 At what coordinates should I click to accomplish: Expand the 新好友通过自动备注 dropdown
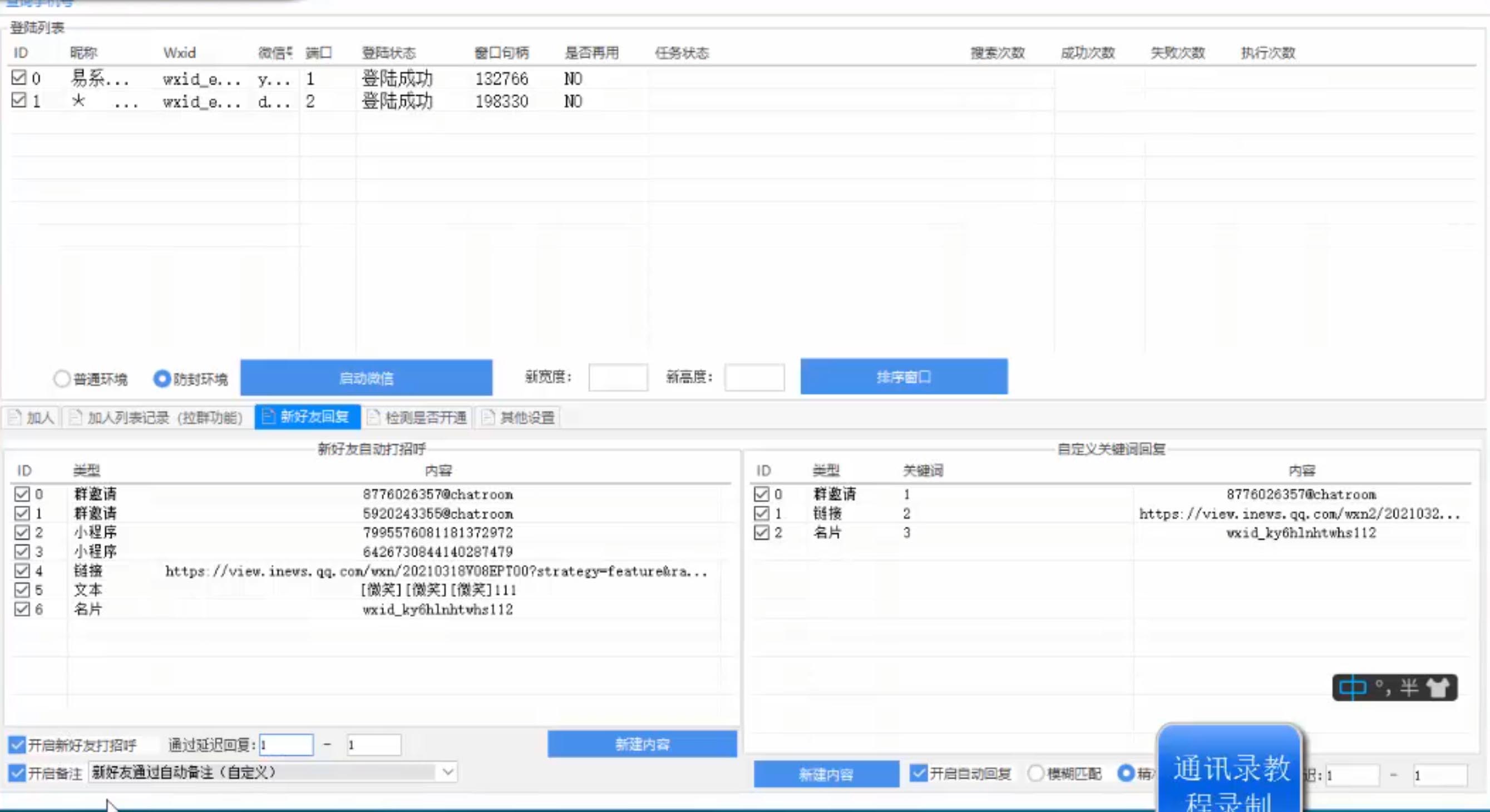pos(448,772)
